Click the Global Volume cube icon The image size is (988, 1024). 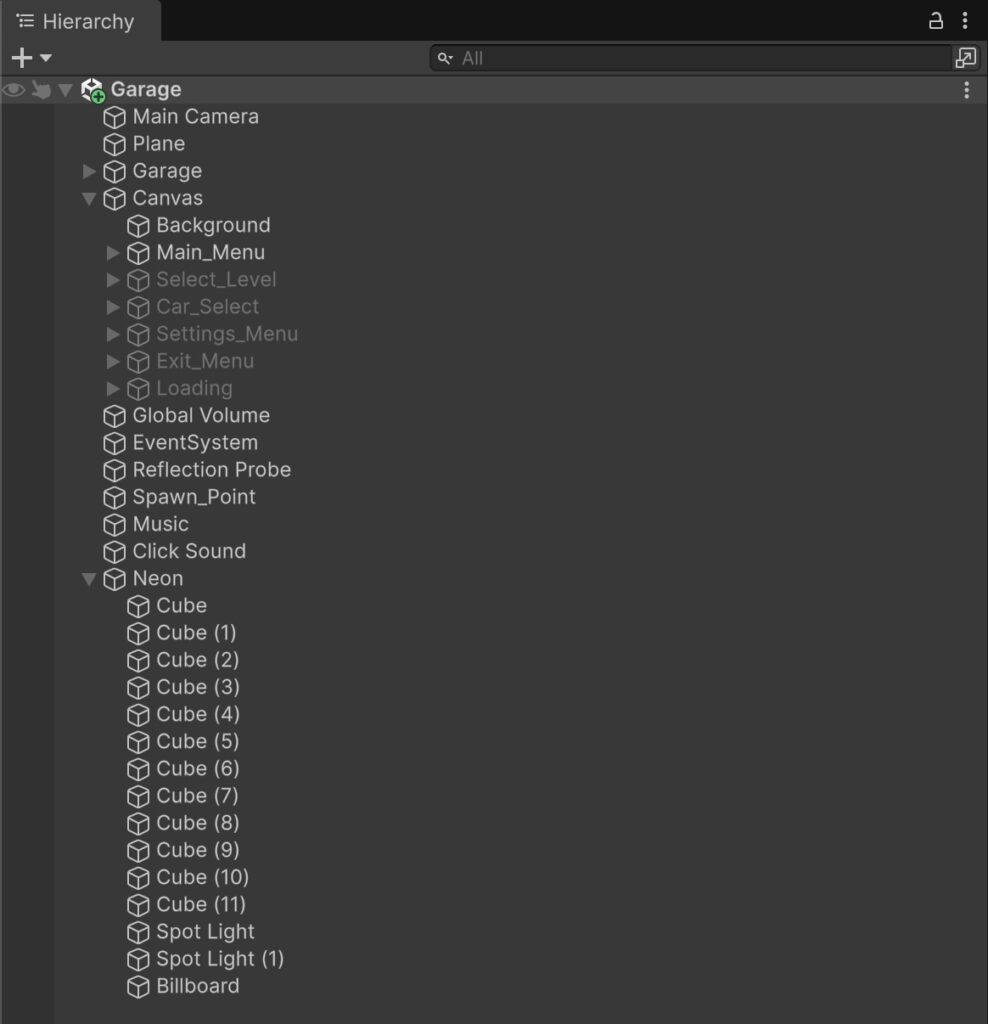[x=115, y=416]
